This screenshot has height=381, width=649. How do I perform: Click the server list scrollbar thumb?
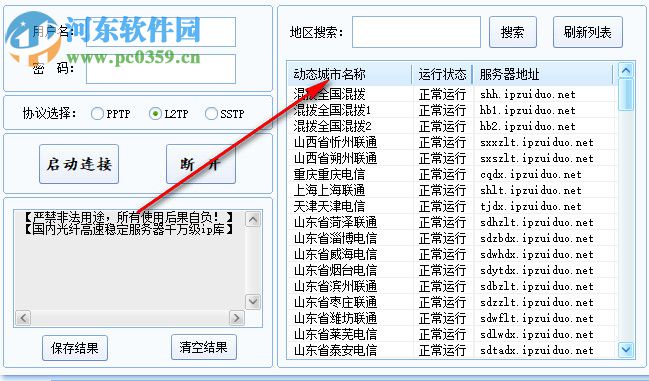[x=626, y=95]
